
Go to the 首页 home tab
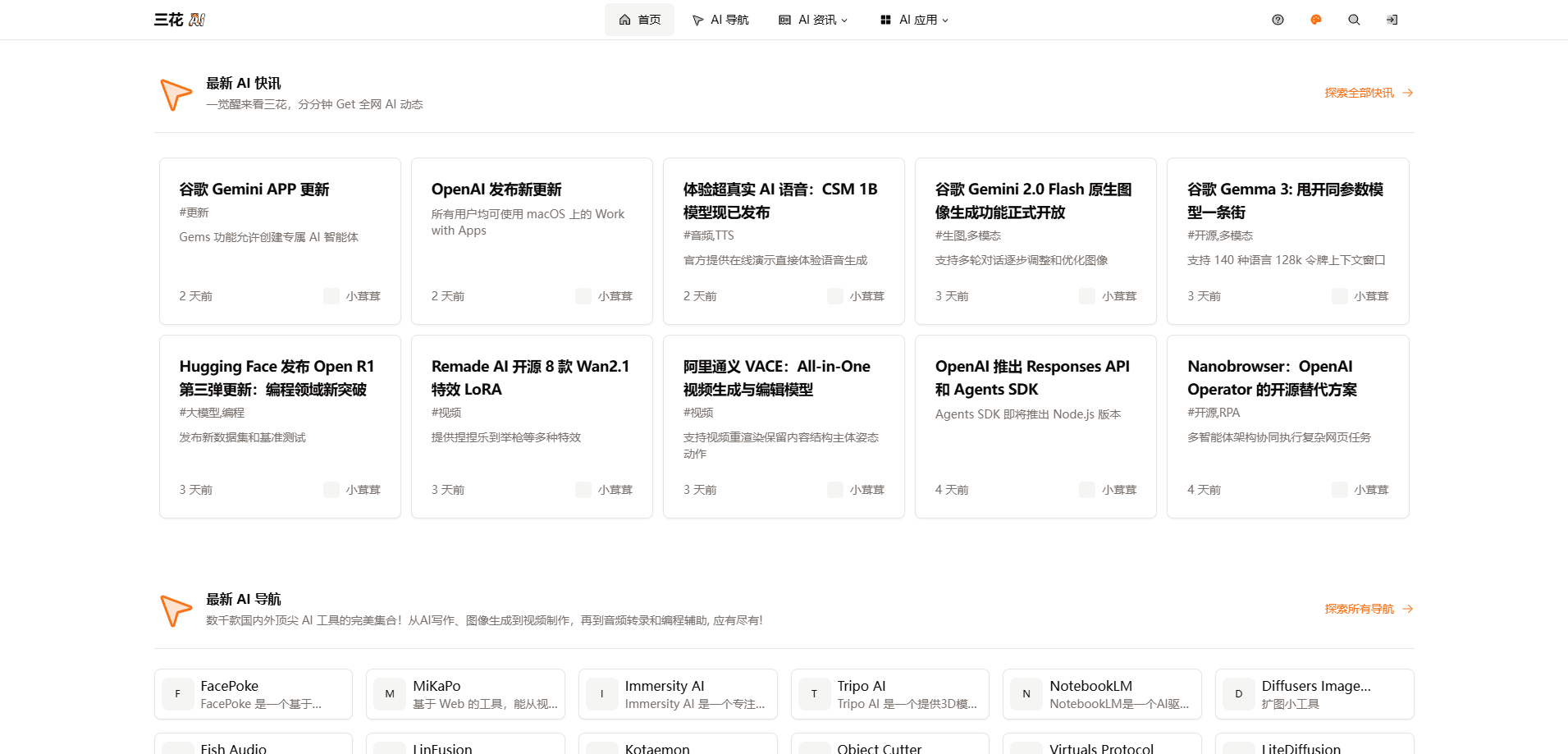coord(639,20)
